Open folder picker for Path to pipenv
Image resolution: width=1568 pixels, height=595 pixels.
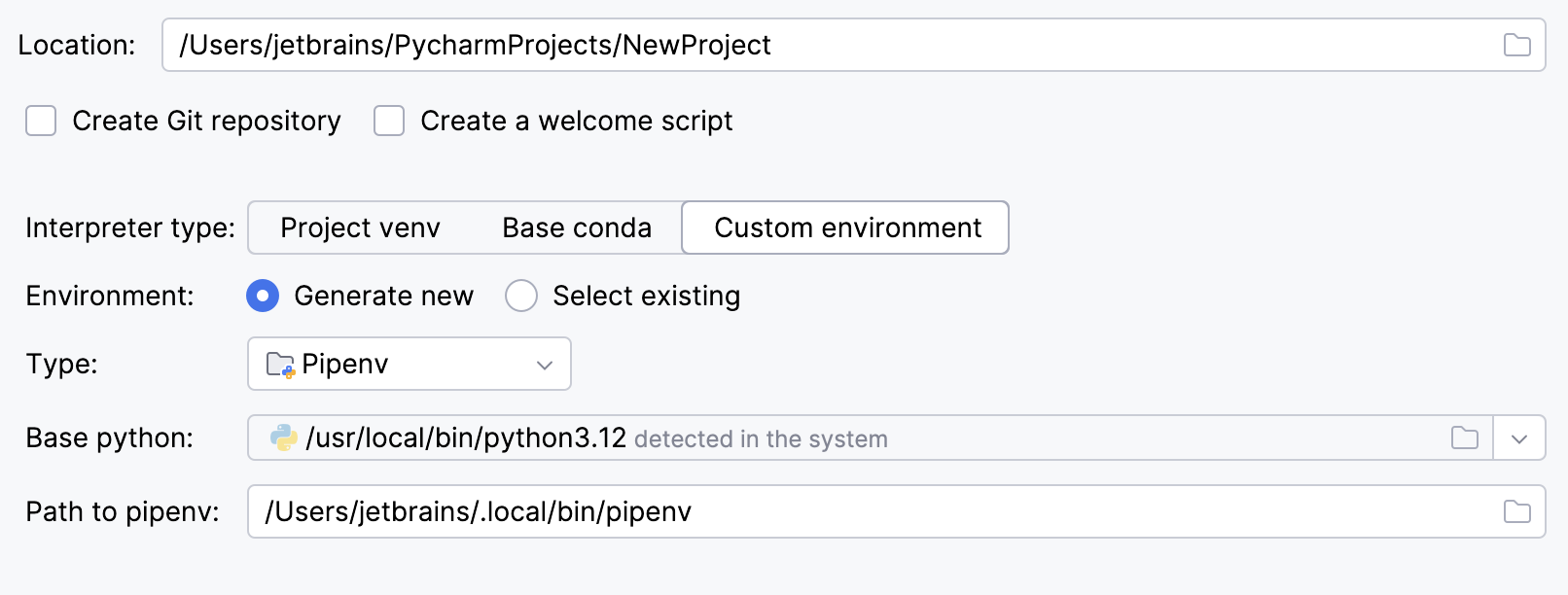click(x=1519, y=511)
